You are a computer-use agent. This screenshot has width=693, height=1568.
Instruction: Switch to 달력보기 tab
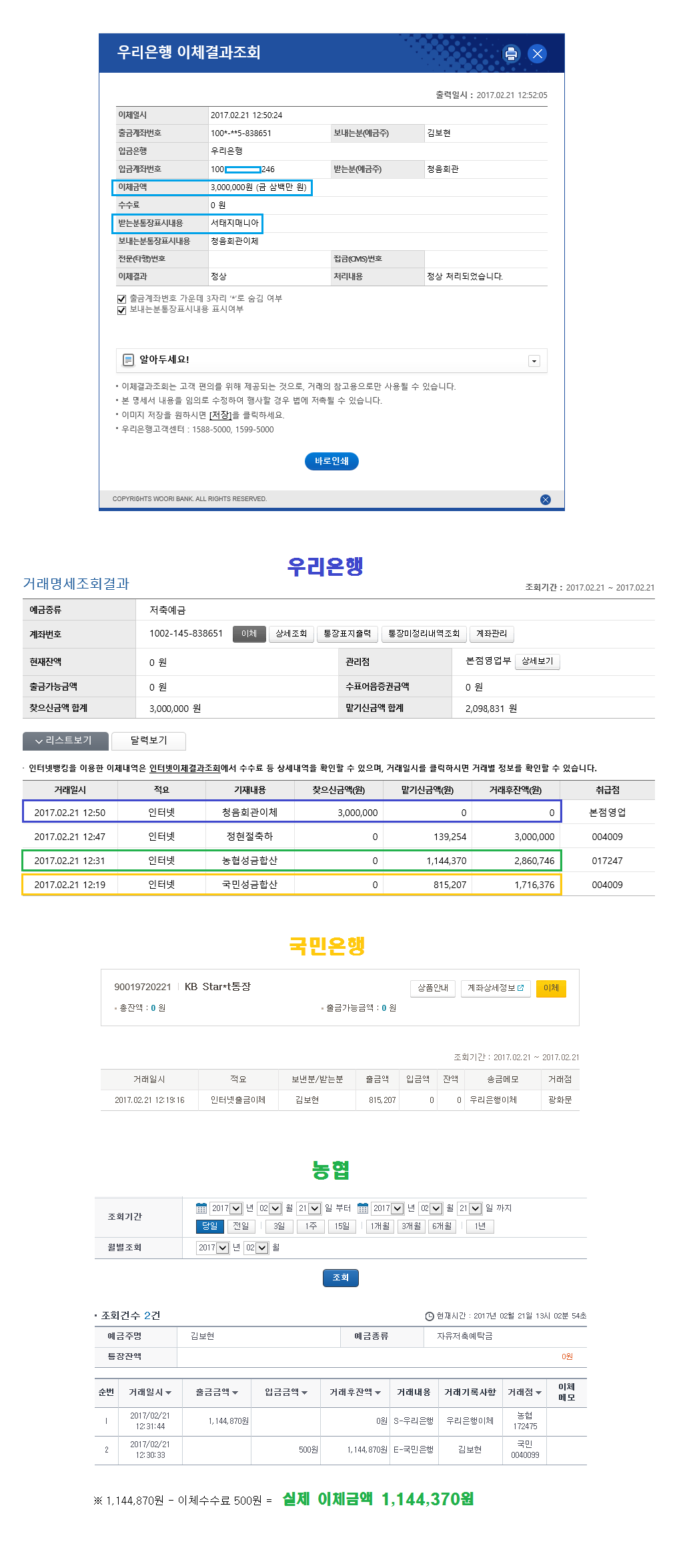pos(149,741)
